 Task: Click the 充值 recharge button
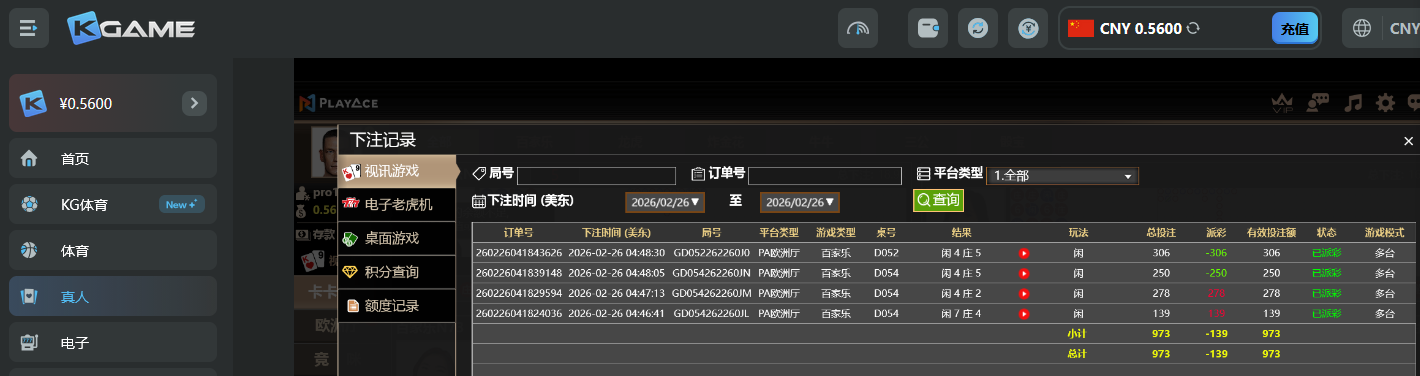click(x=1295, y=29)
